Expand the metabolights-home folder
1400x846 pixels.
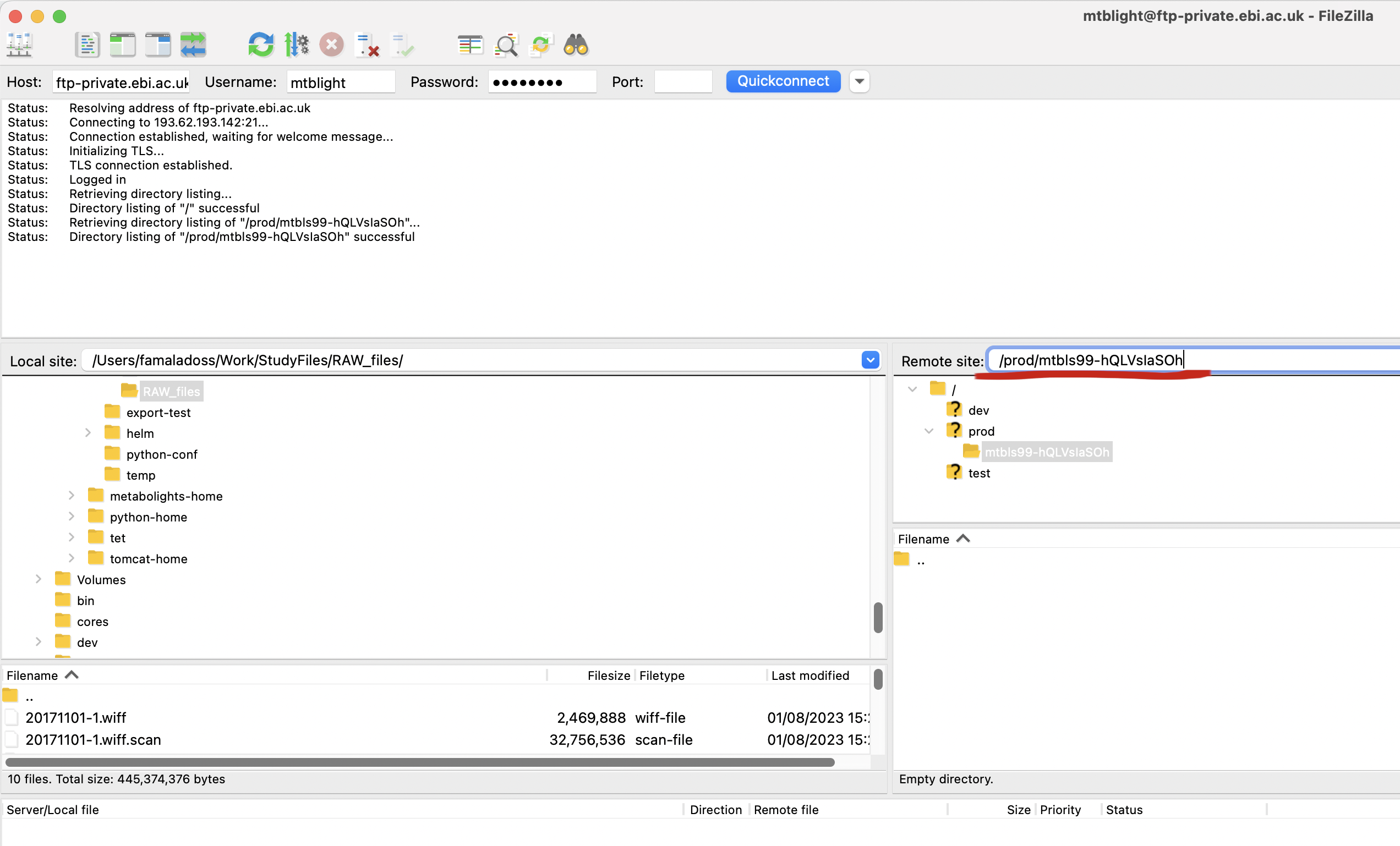71,496
